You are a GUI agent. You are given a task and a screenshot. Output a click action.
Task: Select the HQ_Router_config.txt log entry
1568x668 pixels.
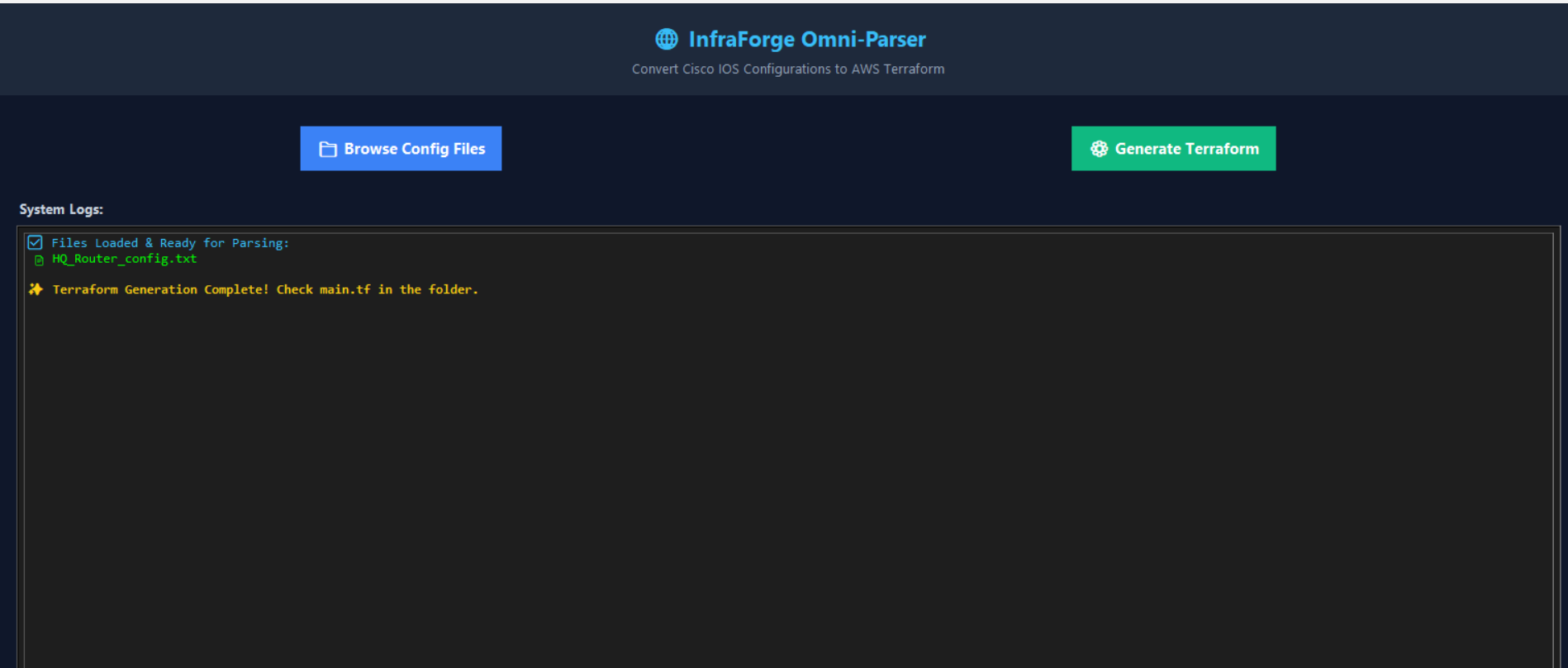tap(125, 259)
